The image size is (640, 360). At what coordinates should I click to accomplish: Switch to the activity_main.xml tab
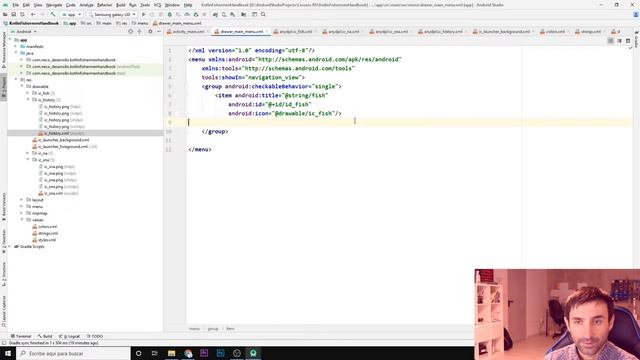point(188,31)
